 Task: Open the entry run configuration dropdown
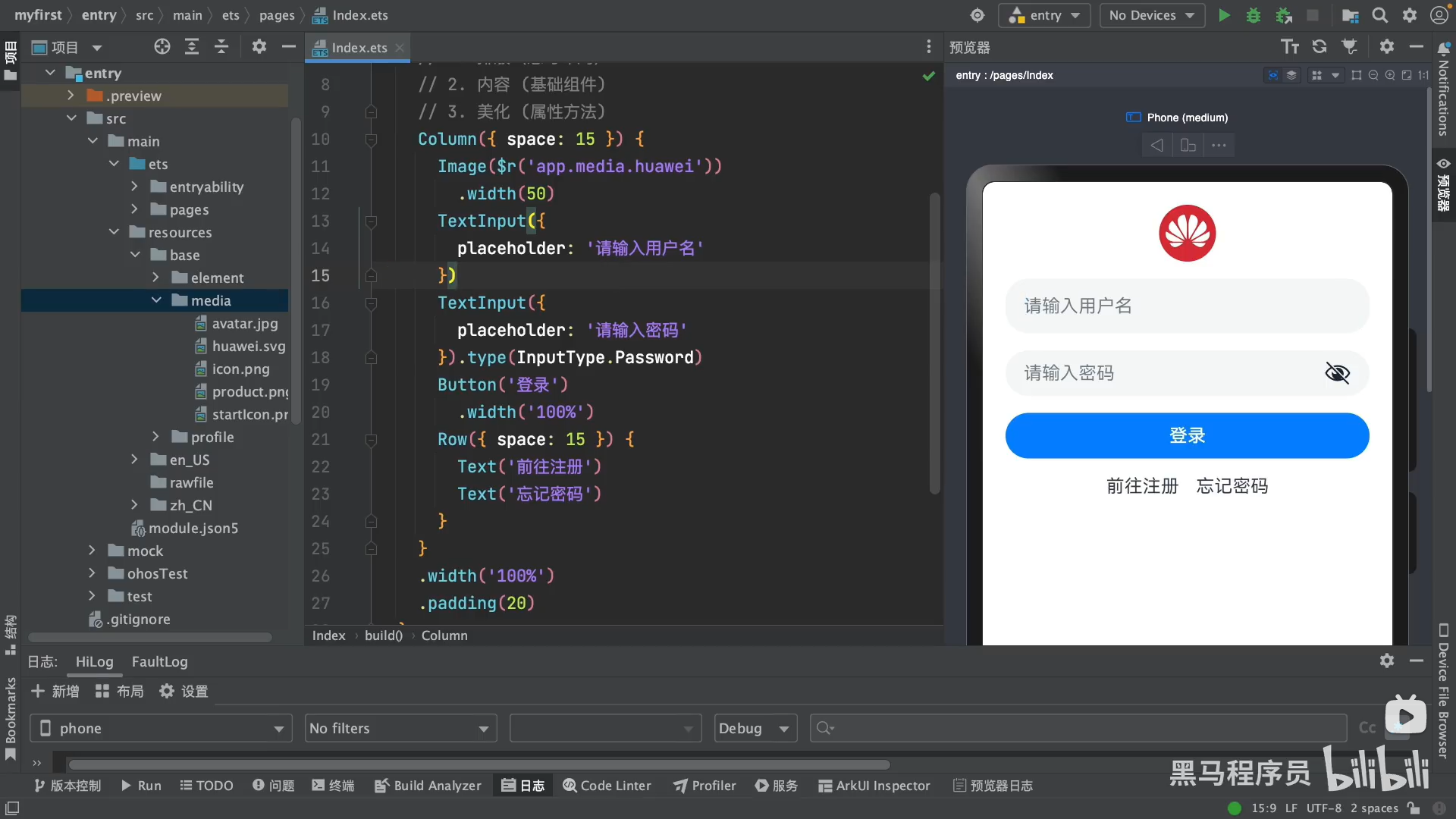[1045, 15]
